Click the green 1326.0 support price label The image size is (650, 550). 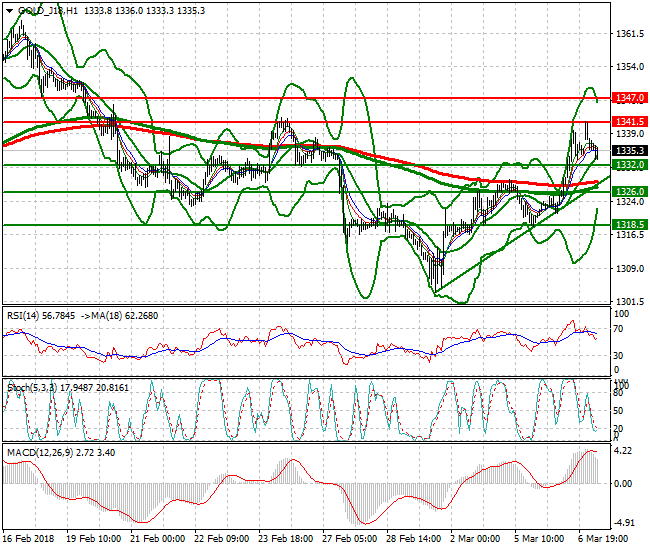point(630,191)
